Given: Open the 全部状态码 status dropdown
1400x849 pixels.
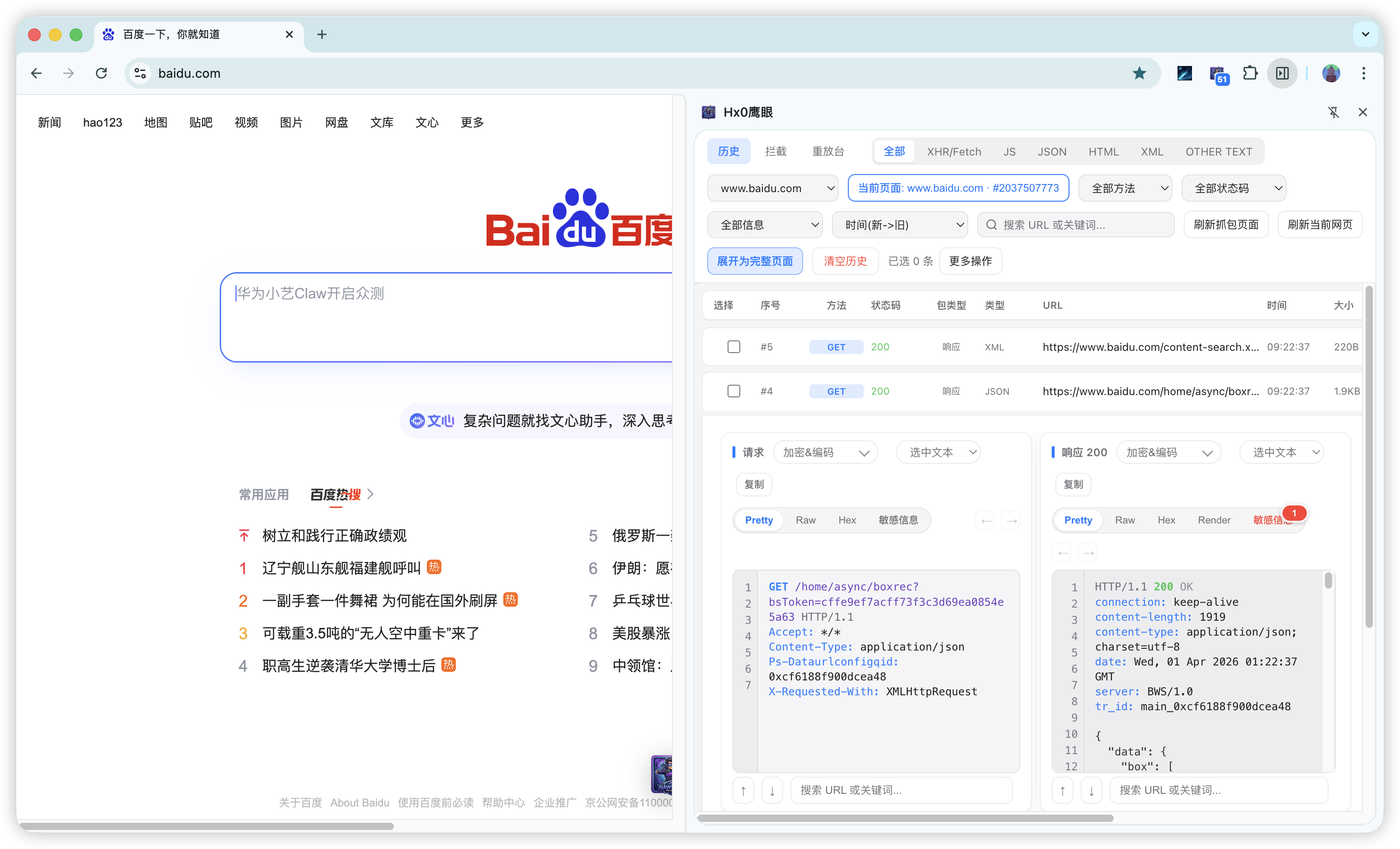Looking at the screenshot, I should pos(1234,188).
